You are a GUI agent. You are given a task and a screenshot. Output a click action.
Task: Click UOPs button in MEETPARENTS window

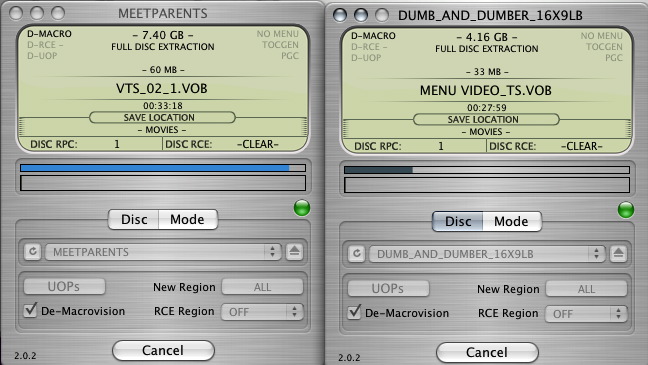point(64,286)
